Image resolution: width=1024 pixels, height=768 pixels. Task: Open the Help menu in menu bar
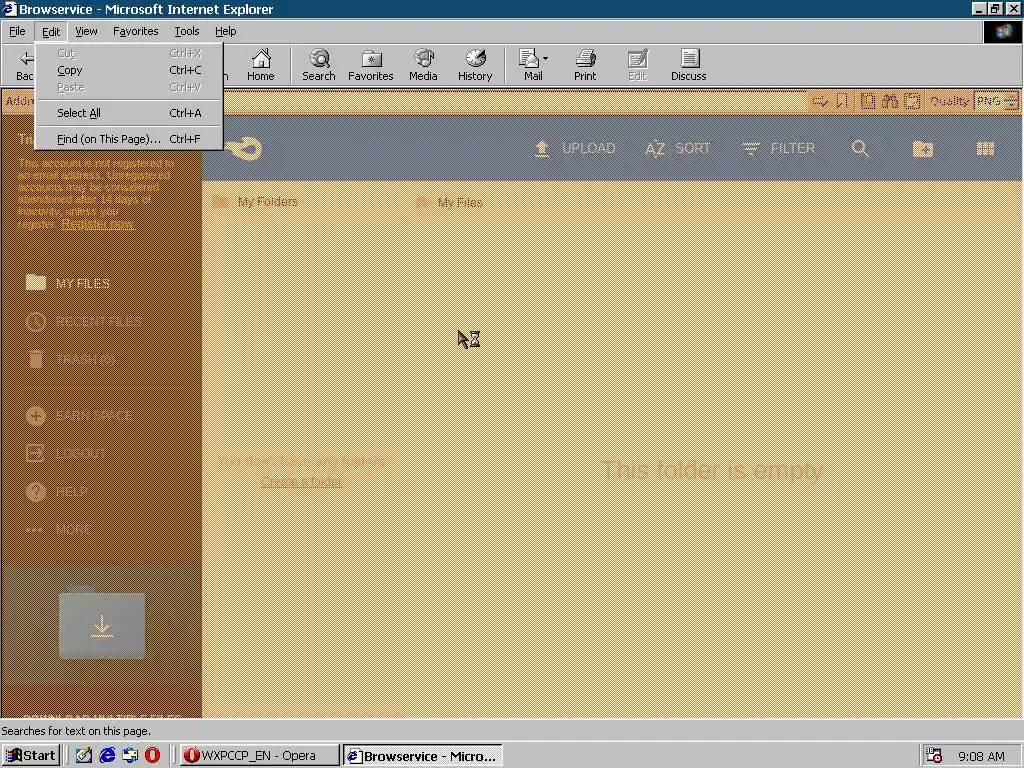(x=225, y=31)
